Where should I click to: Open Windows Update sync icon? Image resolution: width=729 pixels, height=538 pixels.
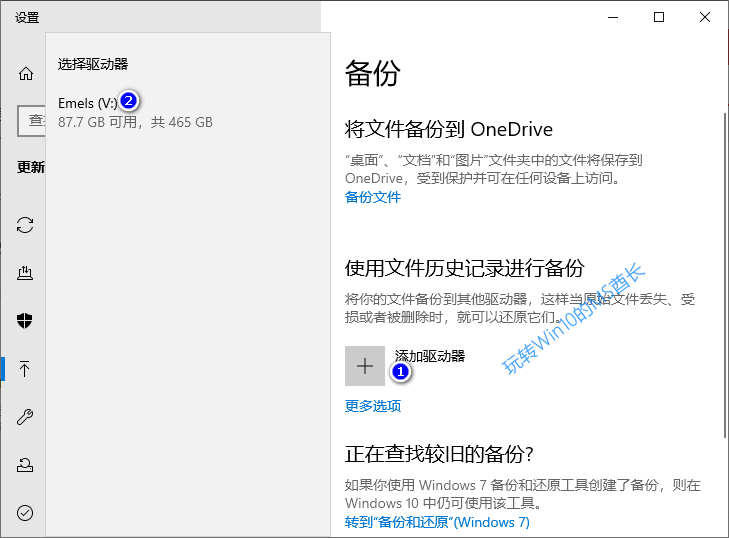[x=25, y=225]
